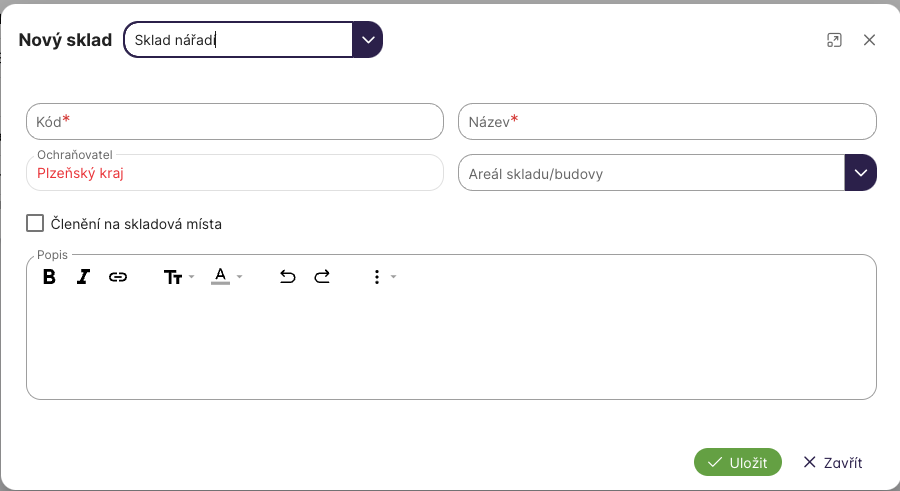Focus the Kód input field
Screen dimensions: 900x491
click(235, 121)
